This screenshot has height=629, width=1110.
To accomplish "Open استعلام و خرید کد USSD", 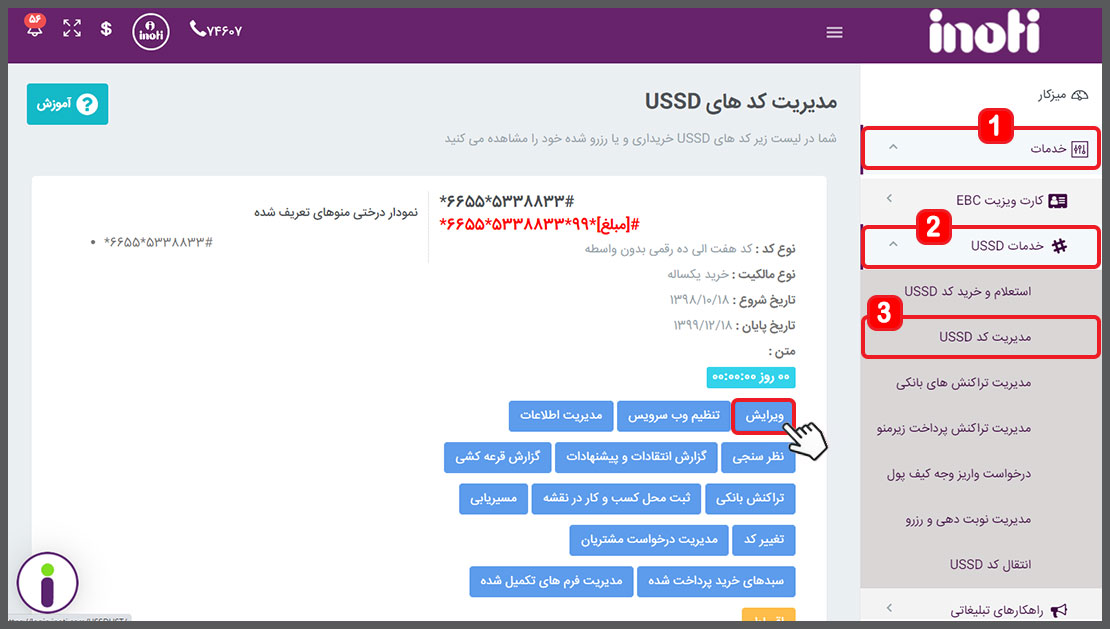I will click(967, 291).
